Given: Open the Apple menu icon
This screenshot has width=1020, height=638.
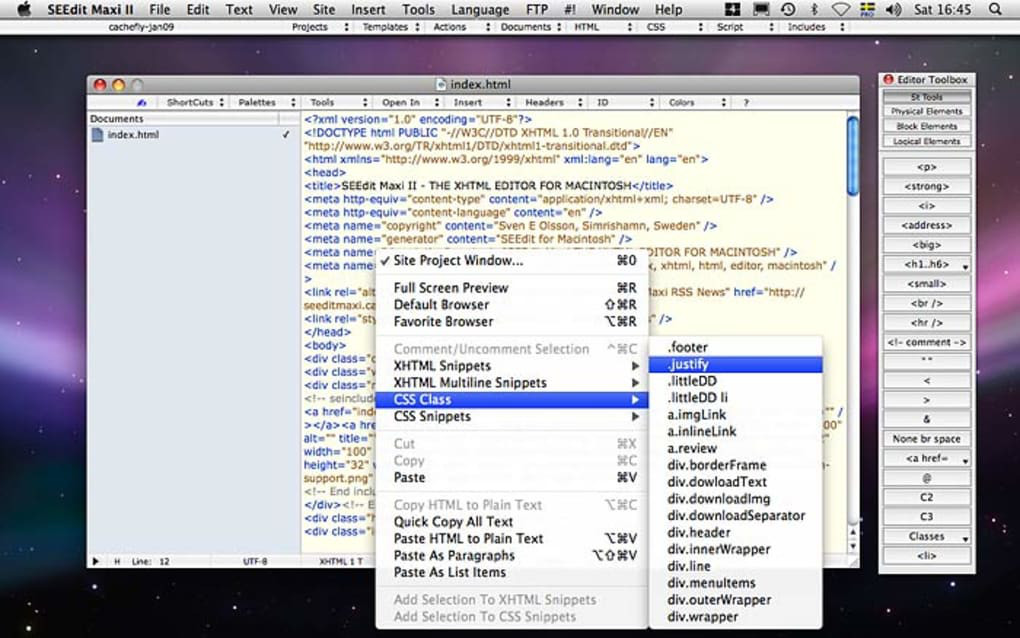Looking at the screenshot, I should (x=24, y=9).
